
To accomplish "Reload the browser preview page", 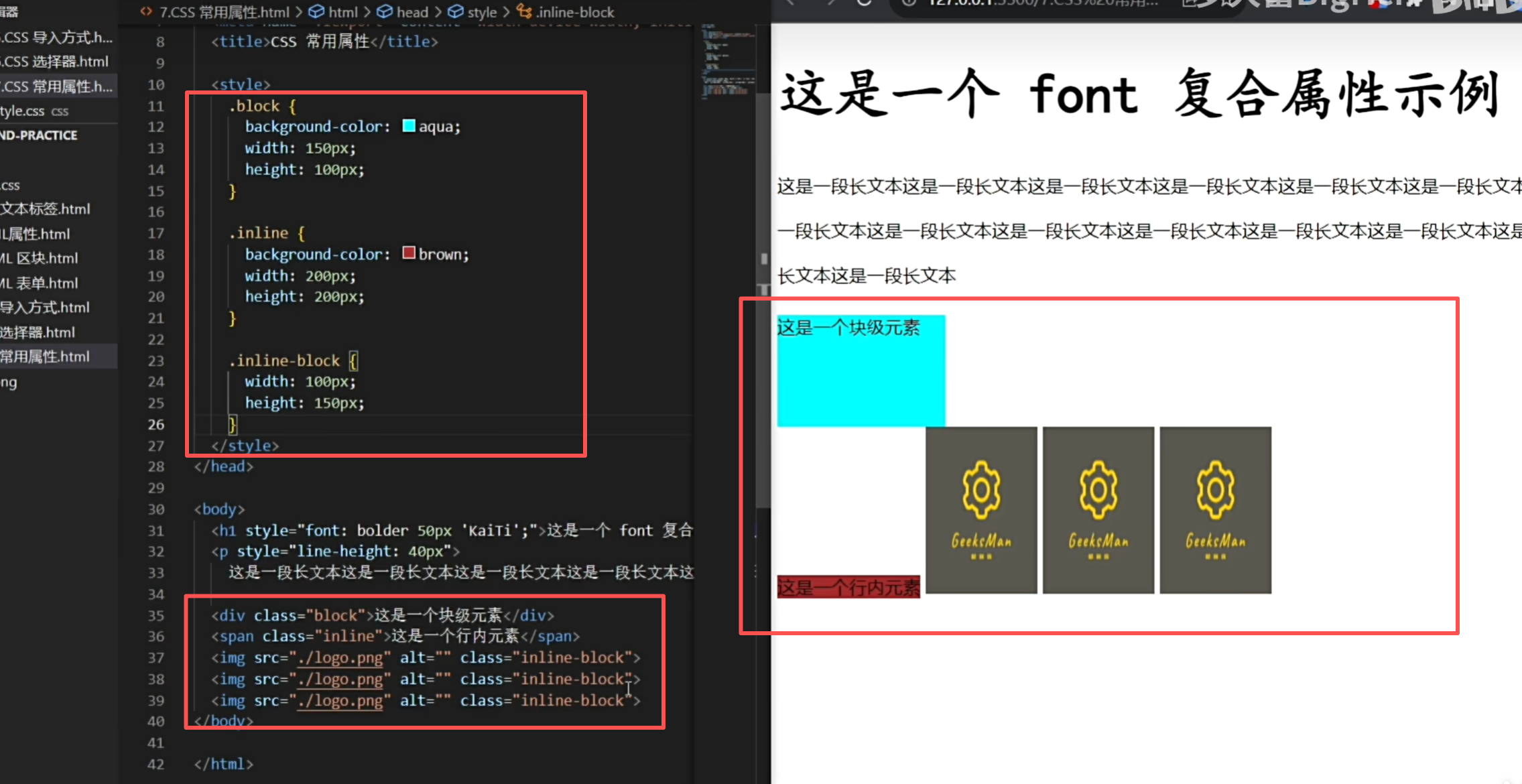I will (x=865, y=3).
